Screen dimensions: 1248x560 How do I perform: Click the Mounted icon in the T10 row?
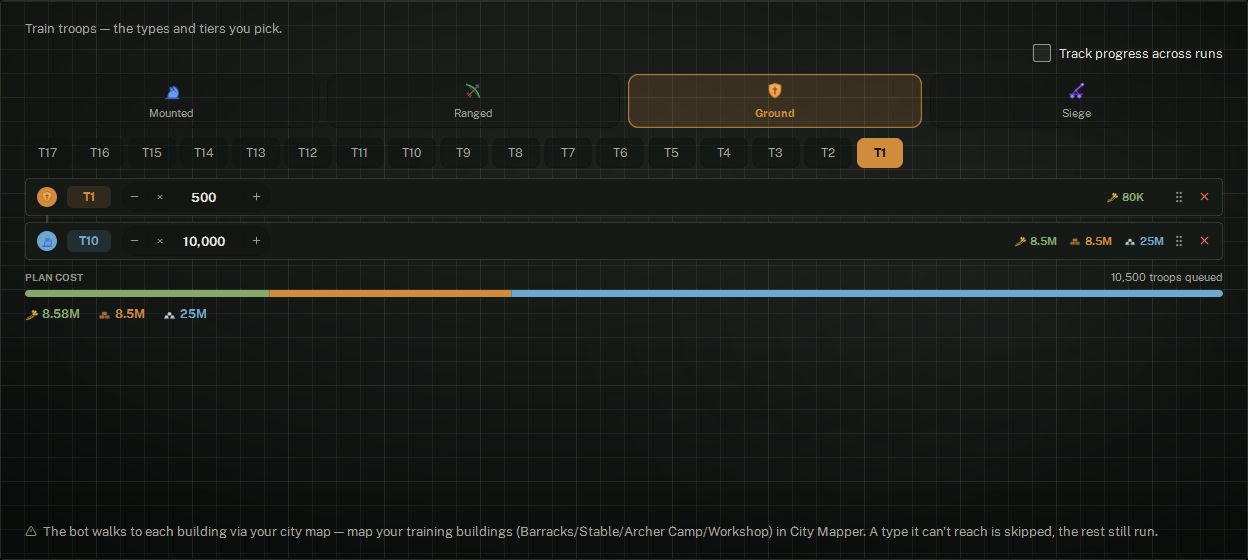pyautogui.click(x=47, y=241)
